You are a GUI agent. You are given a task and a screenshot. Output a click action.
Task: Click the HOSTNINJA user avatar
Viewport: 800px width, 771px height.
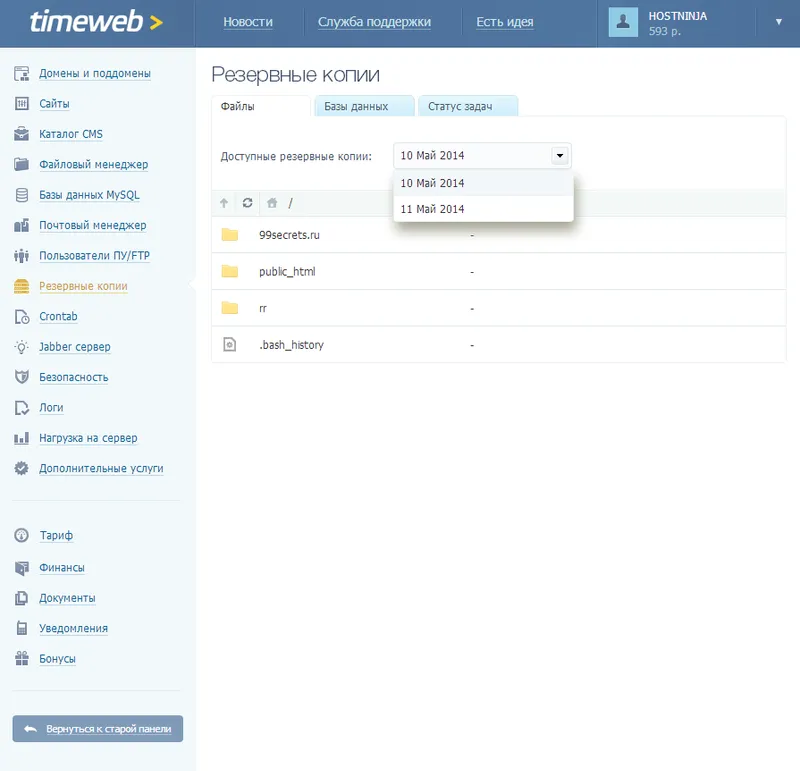pyautogui.click(x=623, y=22)
